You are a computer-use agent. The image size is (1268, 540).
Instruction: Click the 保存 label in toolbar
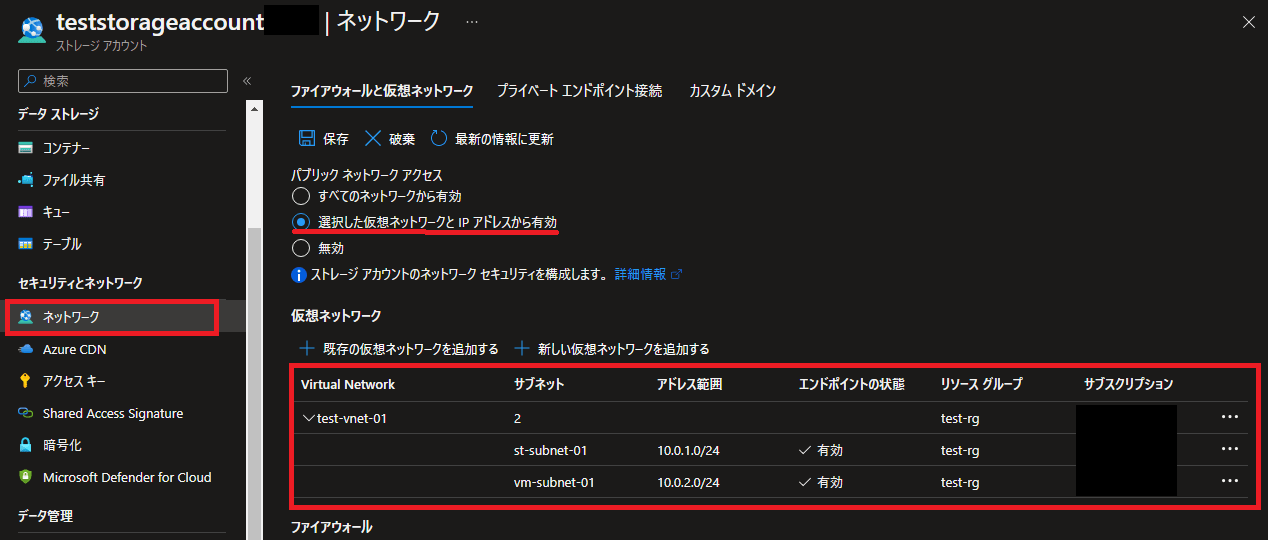click(336, 139)
